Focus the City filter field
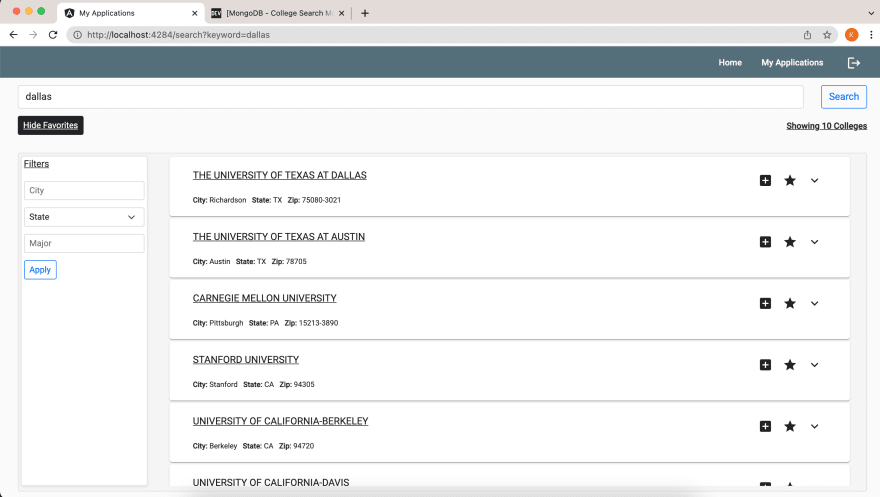Image resolution: width=880 pixels, height=497 pixels. tap(84, 190)
